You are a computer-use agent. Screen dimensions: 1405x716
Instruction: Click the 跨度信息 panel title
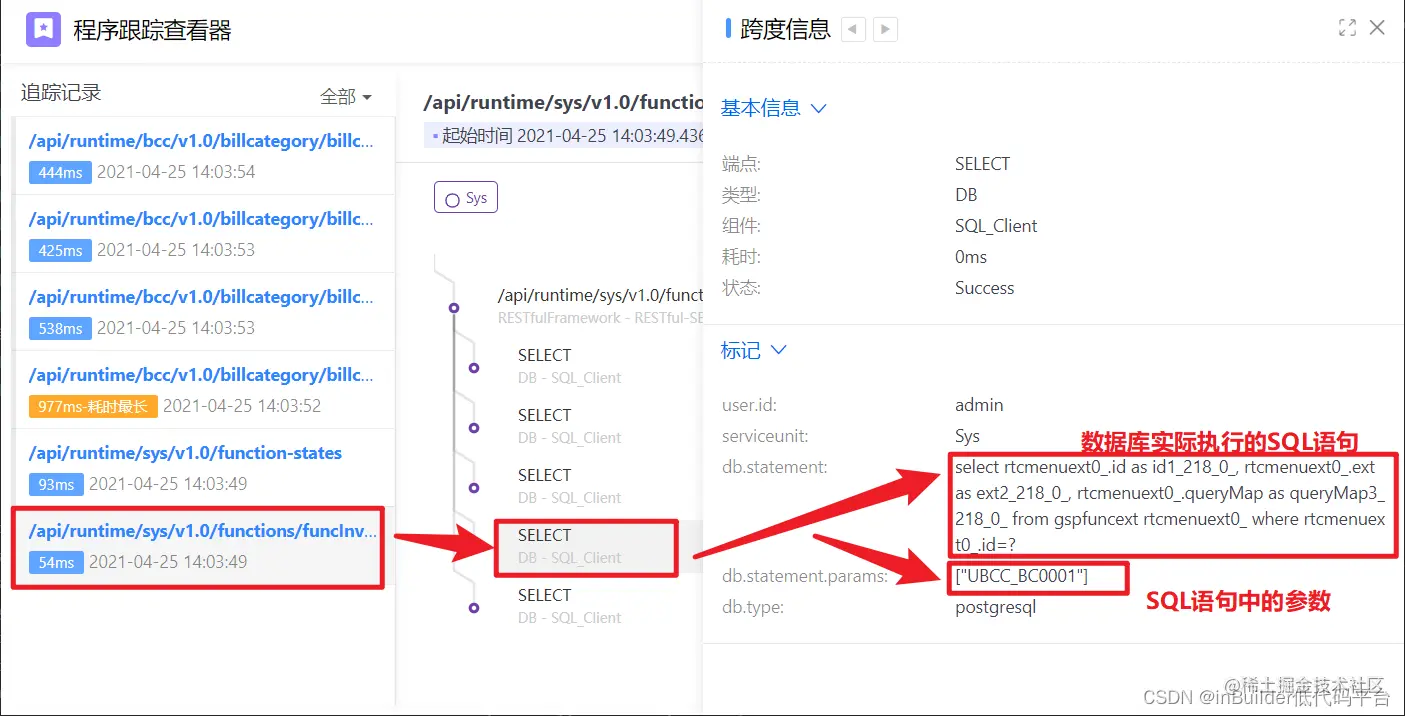785,29
